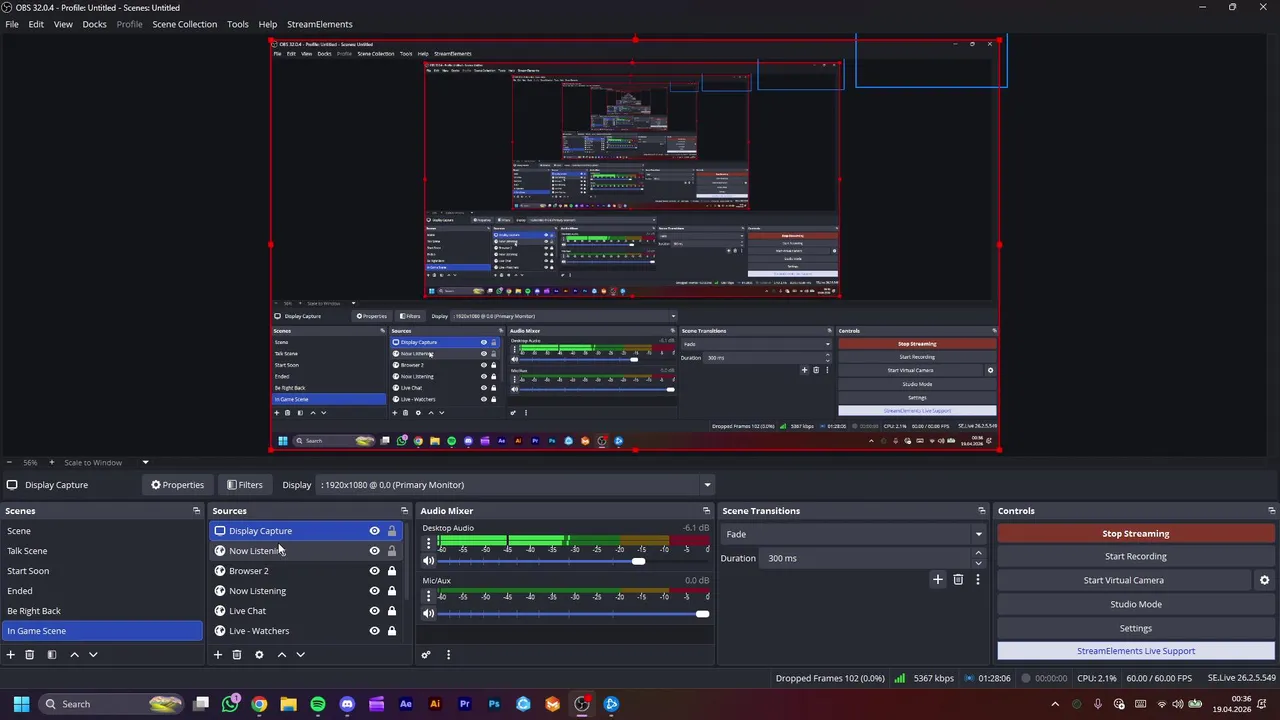
Task: Open StreamElements Live Support
Action: coord(1135,651)
